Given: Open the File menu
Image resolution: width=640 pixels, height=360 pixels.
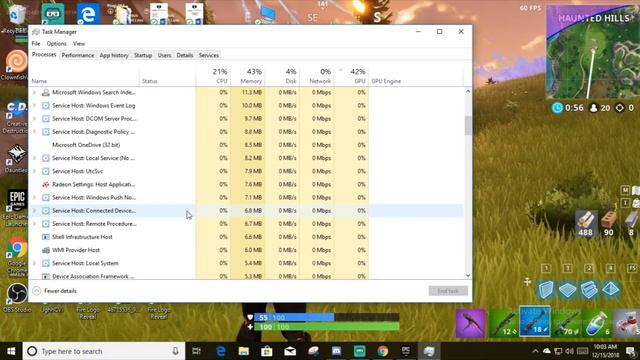Looking at the screenshot, I should click(36, 43).
